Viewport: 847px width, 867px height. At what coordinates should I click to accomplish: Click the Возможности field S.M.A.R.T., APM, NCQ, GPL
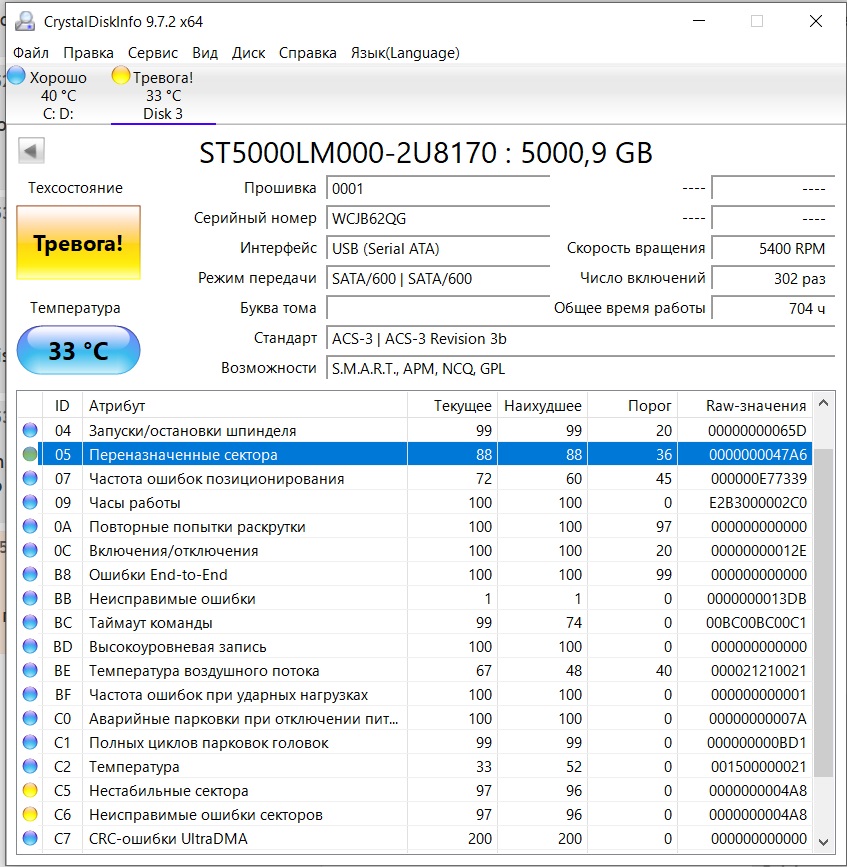(x=581, y=368)
